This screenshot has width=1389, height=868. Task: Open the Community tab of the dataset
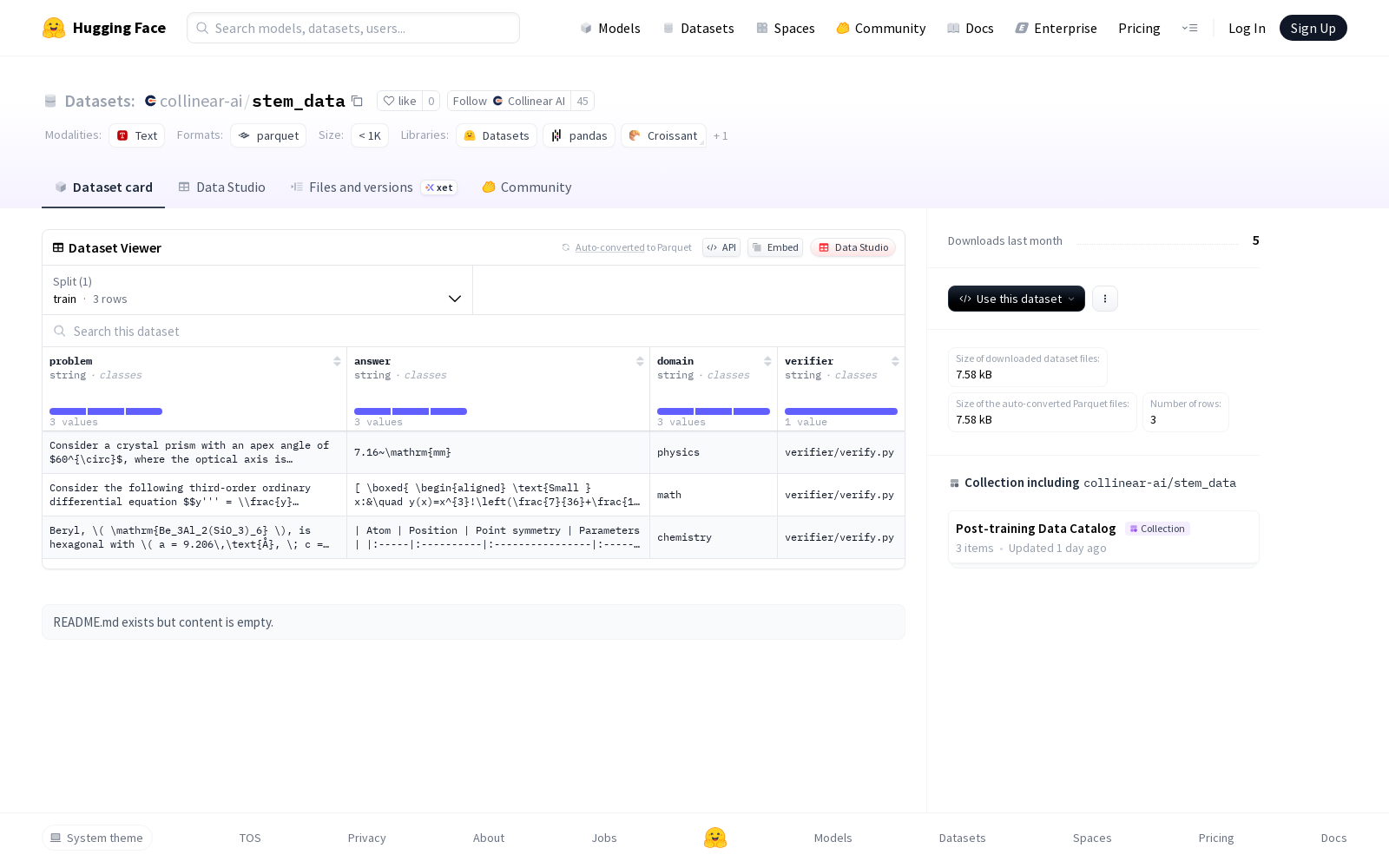526,187
